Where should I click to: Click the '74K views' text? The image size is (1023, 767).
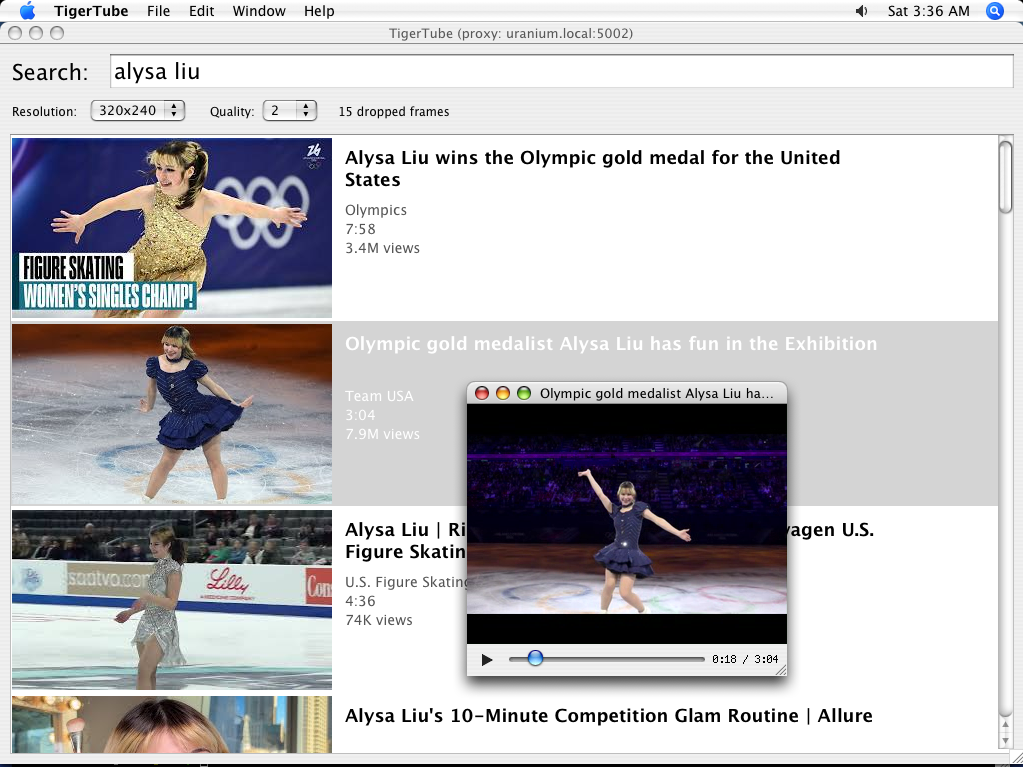pyautogui.click(x=378, y=620)
